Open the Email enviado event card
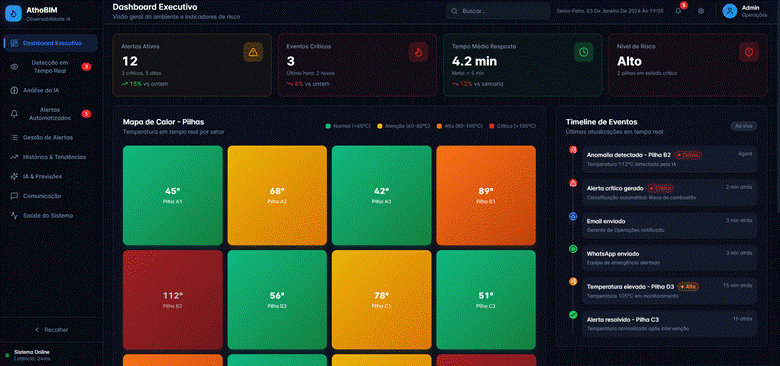Viewport: 780px width, 366px height. click(670, 225)
